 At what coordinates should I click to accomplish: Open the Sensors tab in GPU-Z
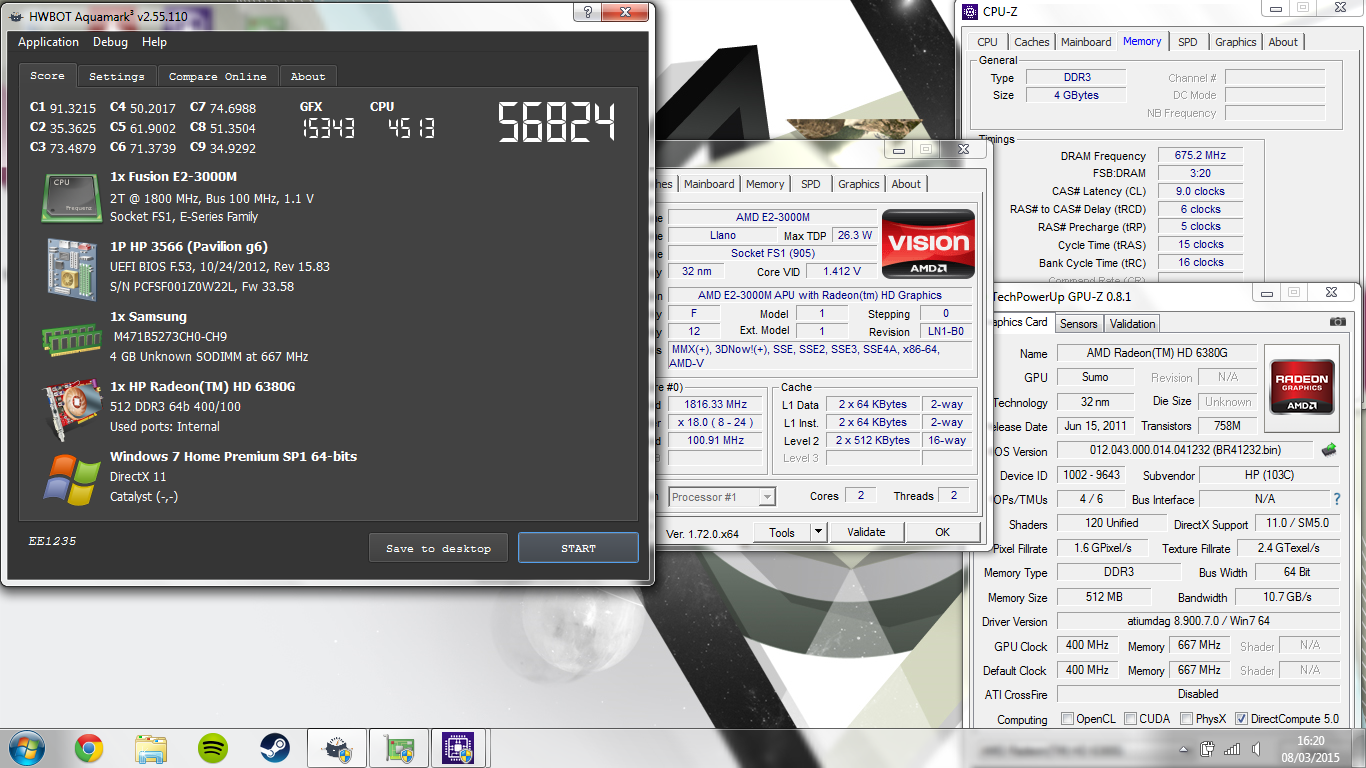click(1079, 323)
